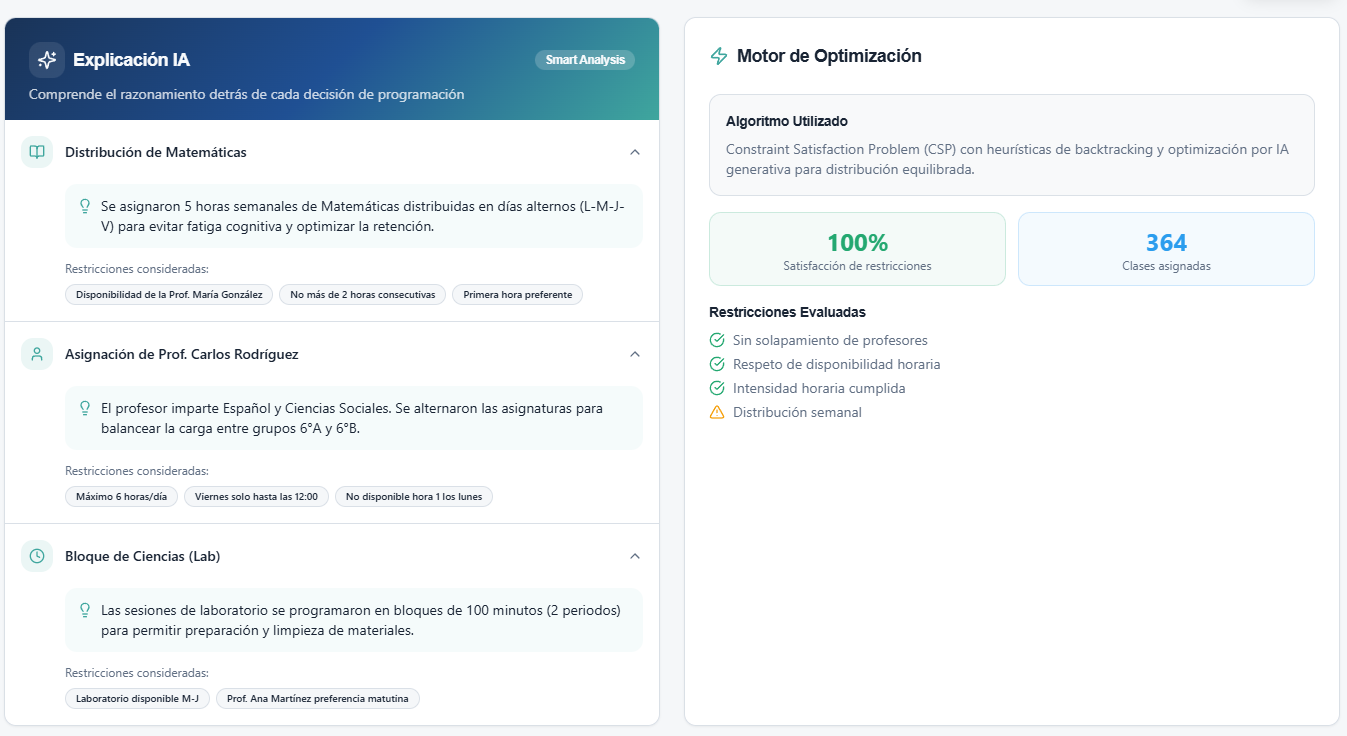Click the warning icon next to Distribución semanal
The width and height of the screenshot is (1347, 736).
(716, 412)
